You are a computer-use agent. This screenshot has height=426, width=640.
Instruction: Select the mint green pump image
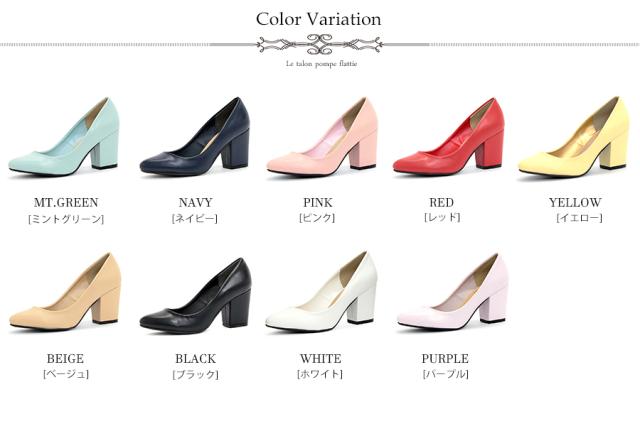point(64,137)
